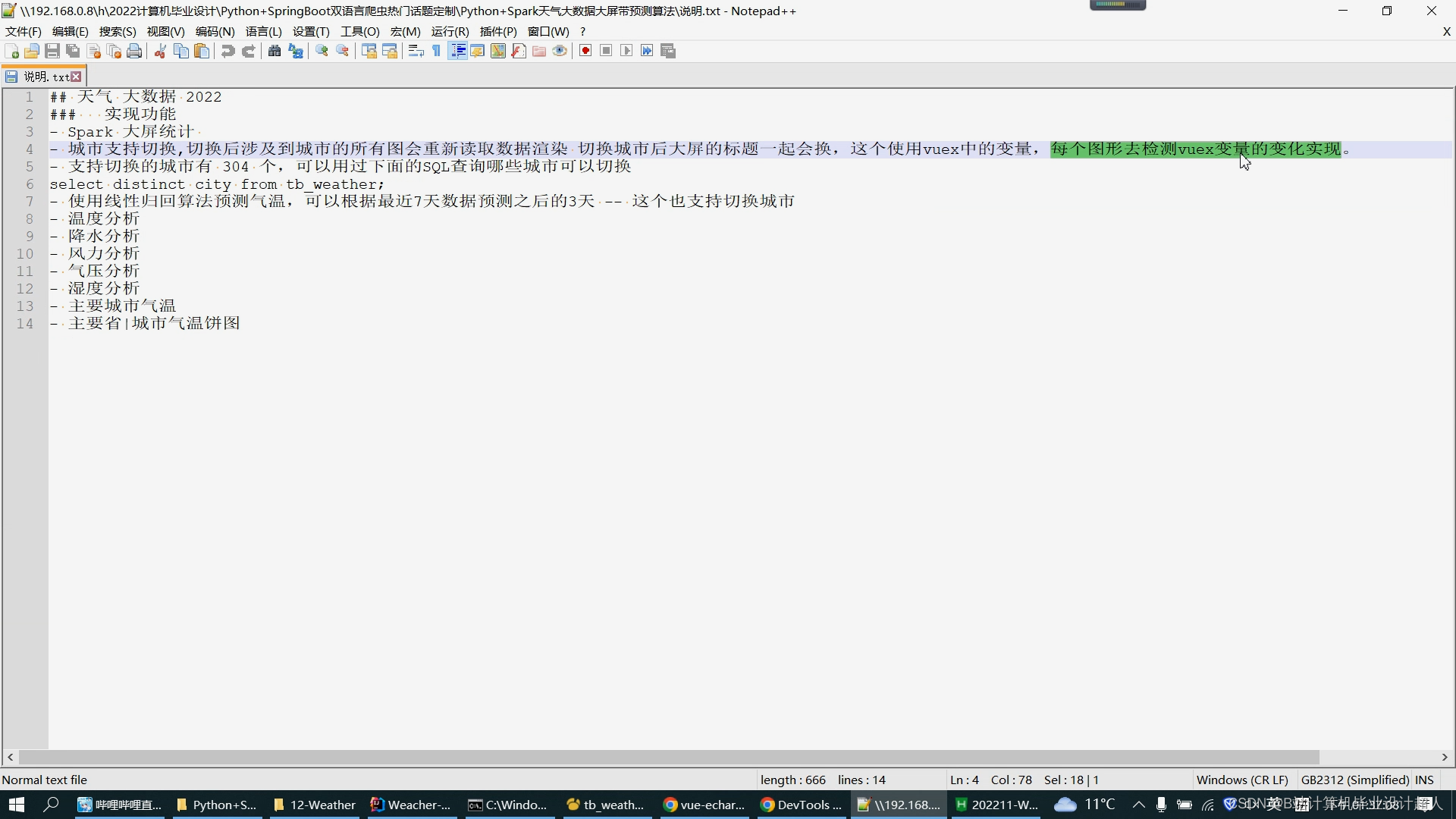Toggle the indent guide button
Screen dimensions: 1456x819
coord(457,51)
